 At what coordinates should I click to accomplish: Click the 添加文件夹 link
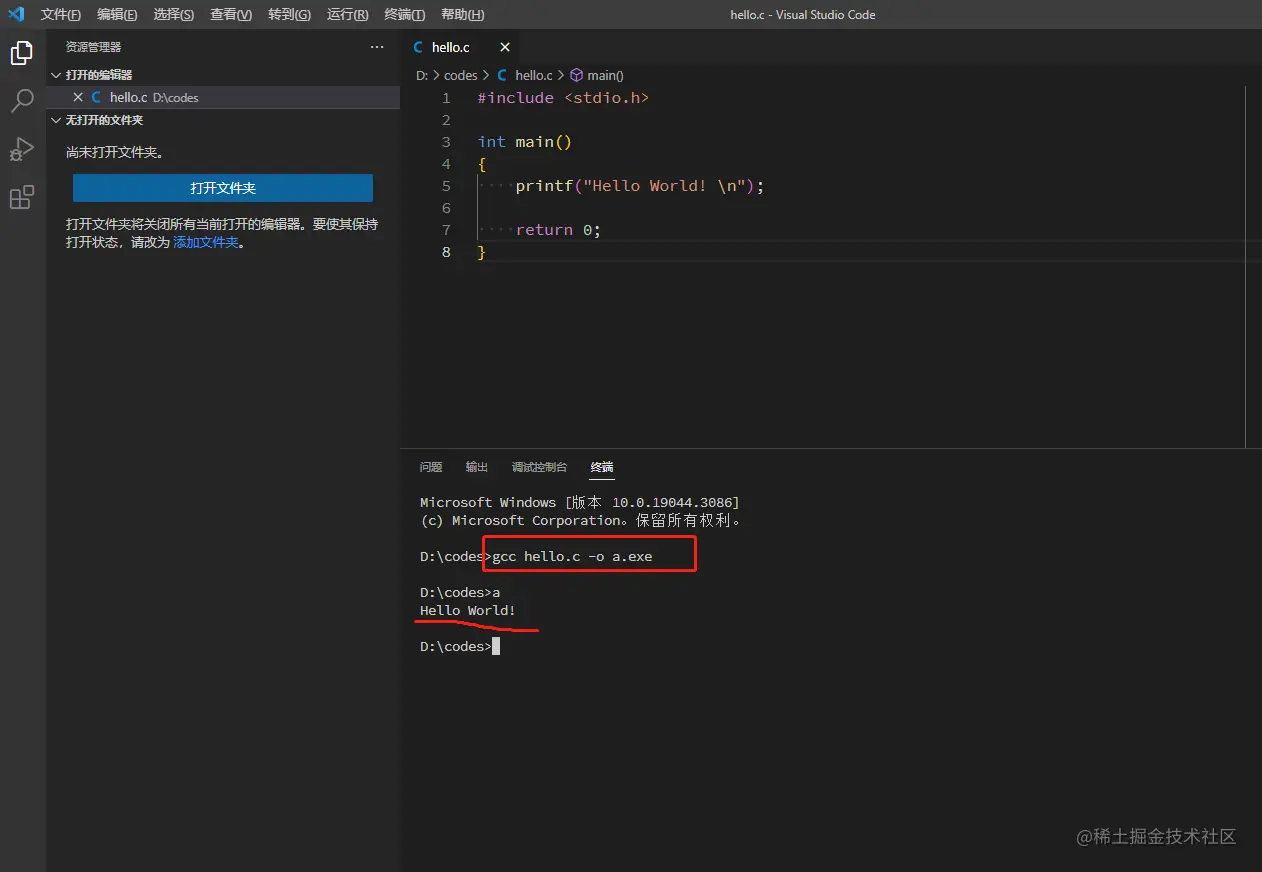pyautogui.click(x=206, y=242)
